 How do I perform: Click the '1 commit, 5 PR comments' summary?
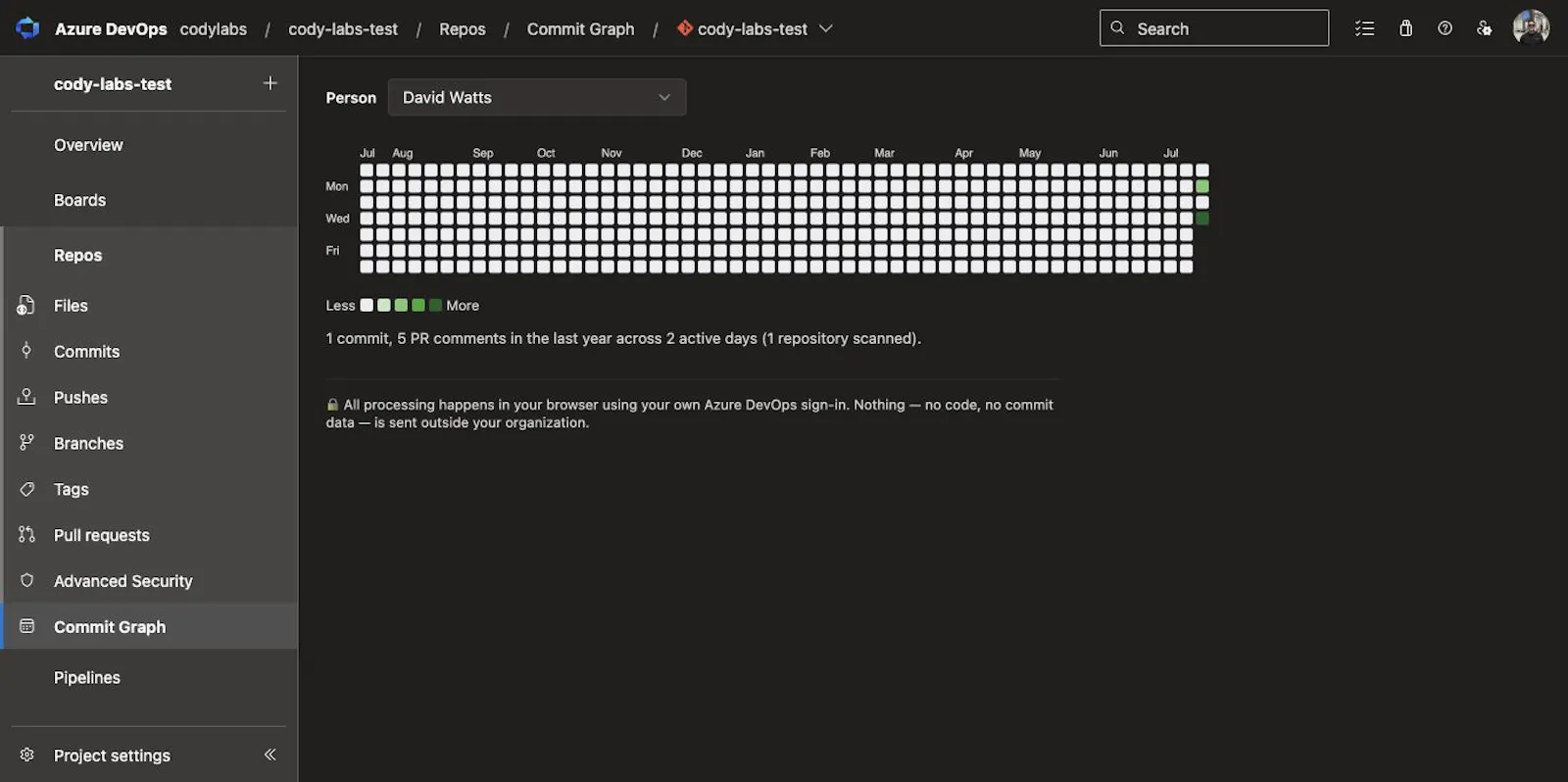click(623, 338)
